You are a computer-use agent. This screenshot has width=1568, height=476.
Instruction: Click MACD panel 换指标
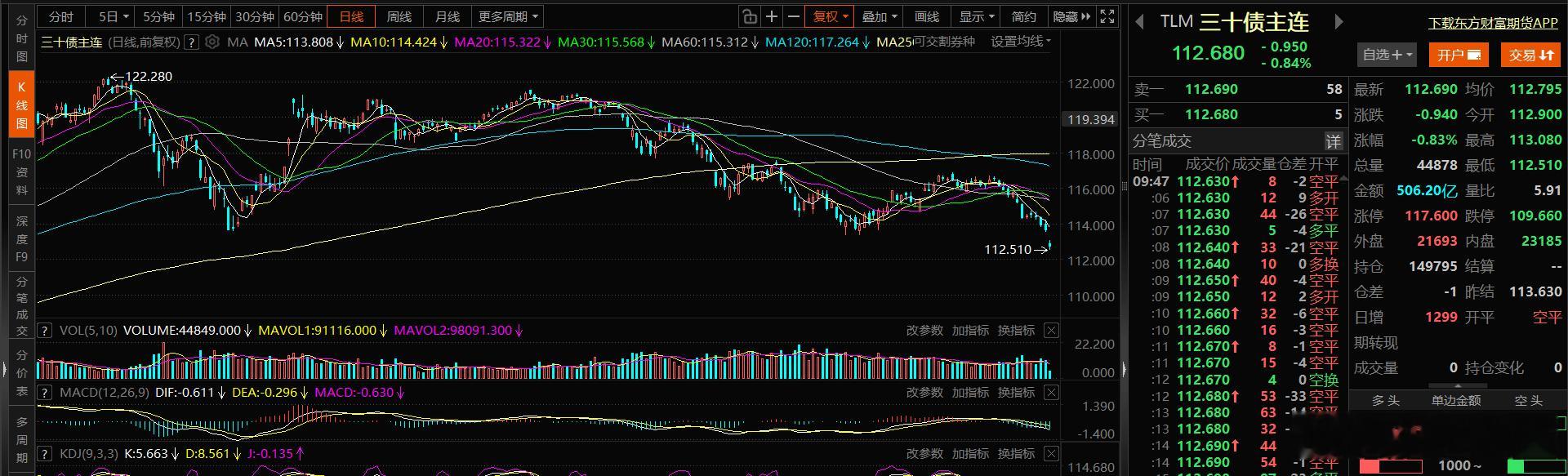pos(1016,393)
